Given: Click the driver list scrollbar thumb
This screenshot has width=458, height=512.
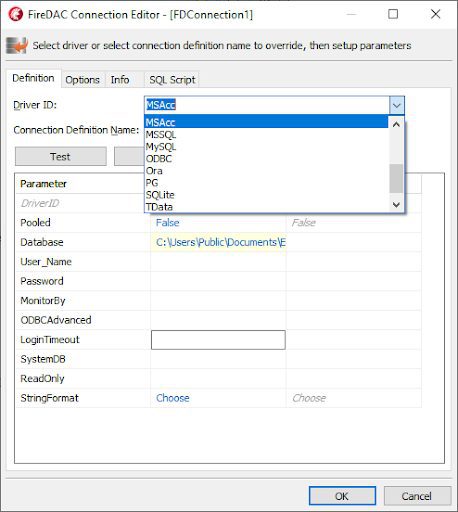Looking at the screenshot, I should [396, 178].
